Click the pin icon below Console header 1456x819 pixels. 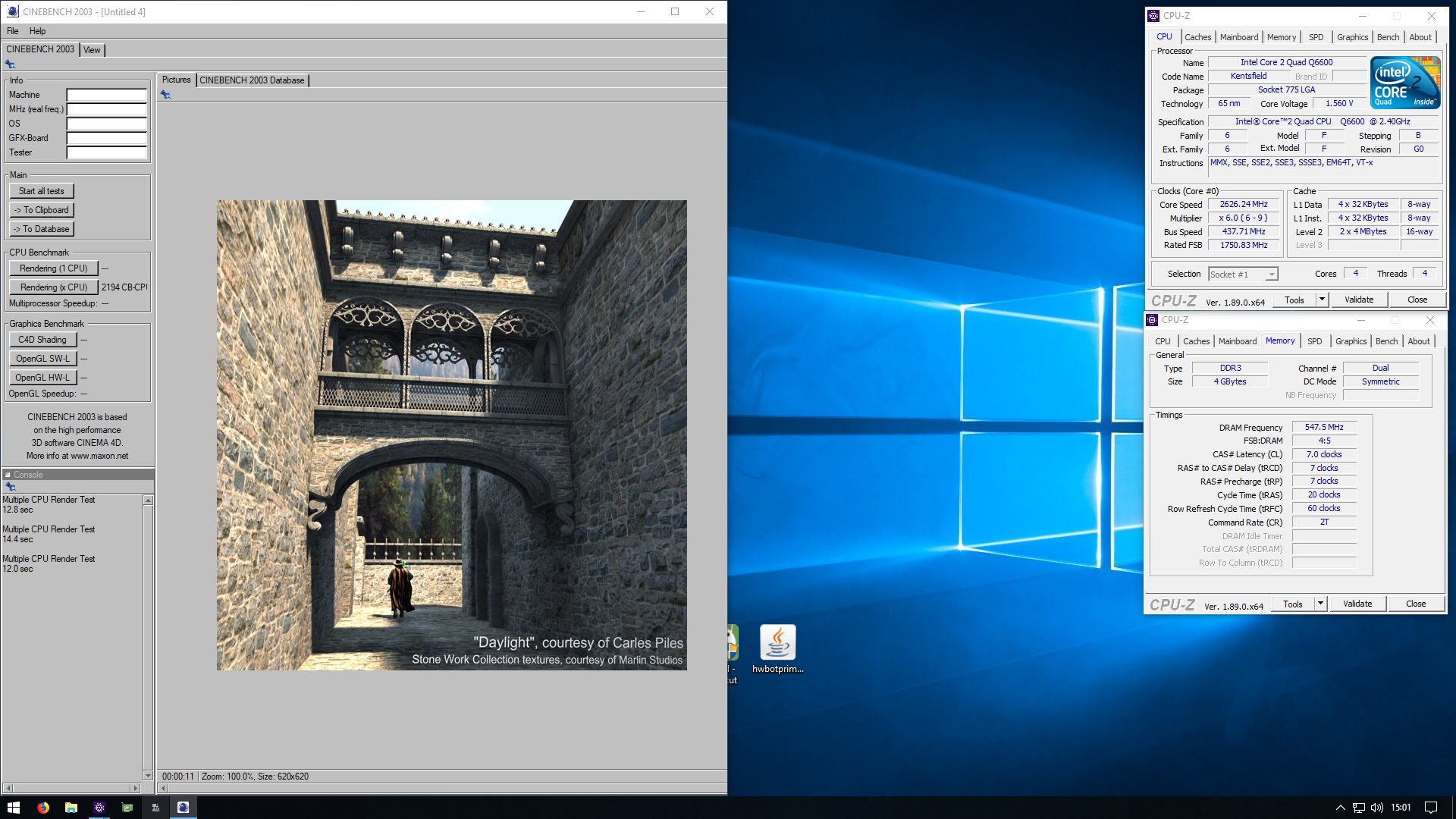(10, 486)
